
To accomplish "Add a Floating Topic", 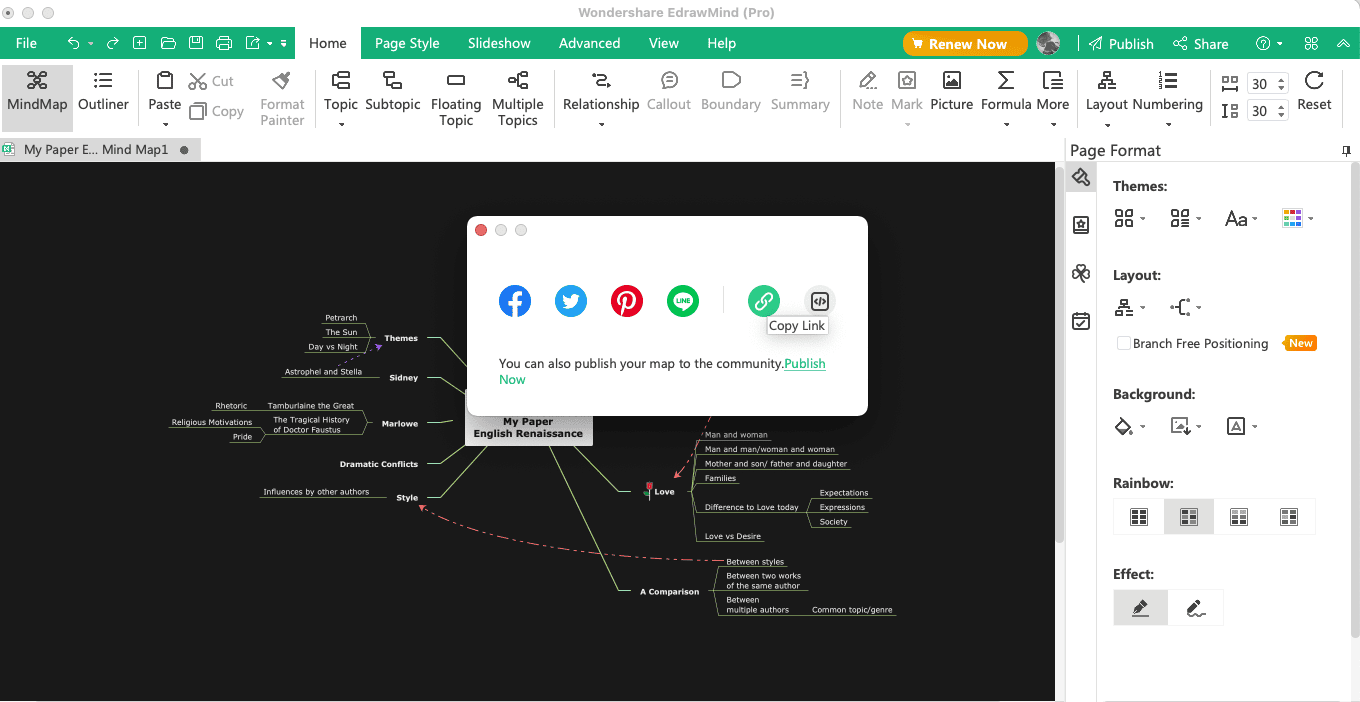I will pos(456,98).
